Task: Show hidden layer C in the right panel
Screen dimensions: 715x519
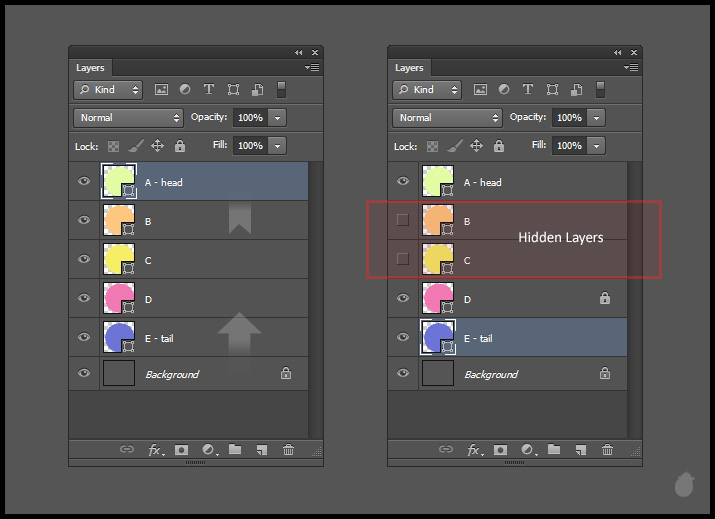Action: click(403, 259)
